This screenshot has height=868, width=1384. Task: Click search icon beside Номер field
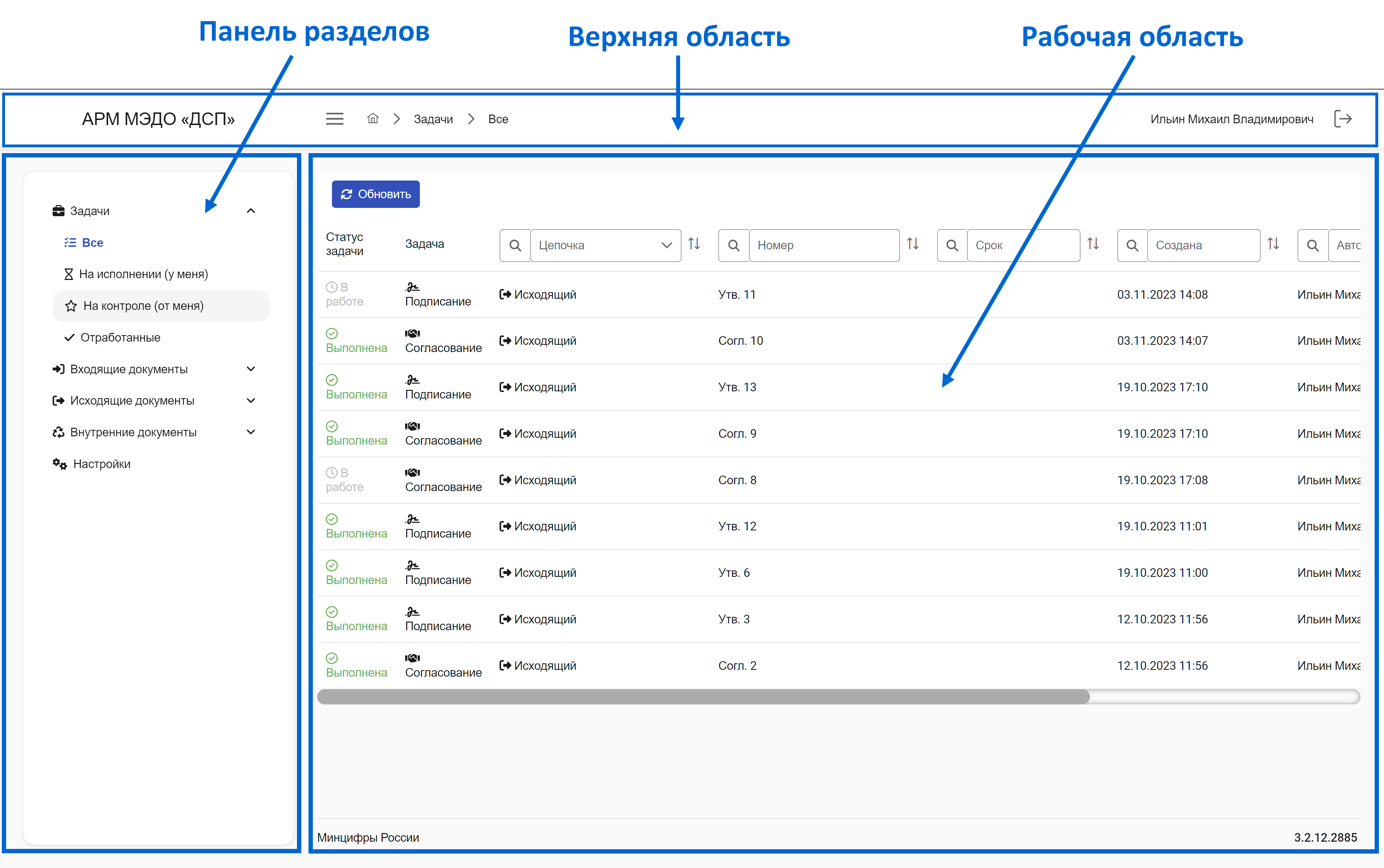pyautogui.click(x=733, y=245)
